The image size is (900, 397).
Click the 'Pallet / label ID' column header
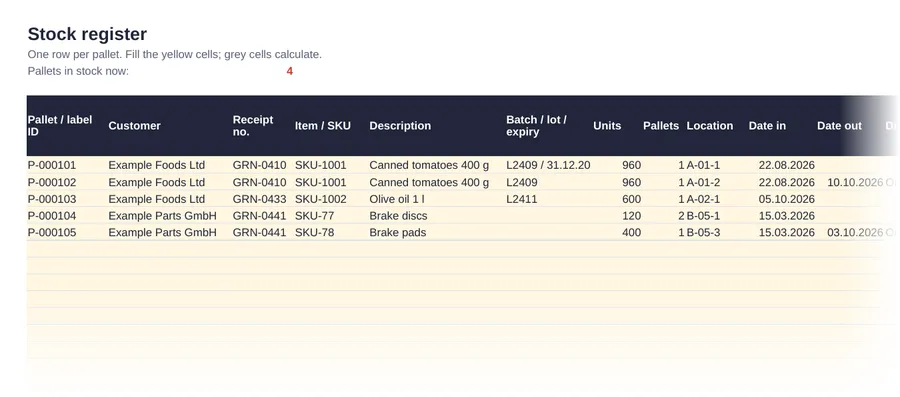[60, 126]
